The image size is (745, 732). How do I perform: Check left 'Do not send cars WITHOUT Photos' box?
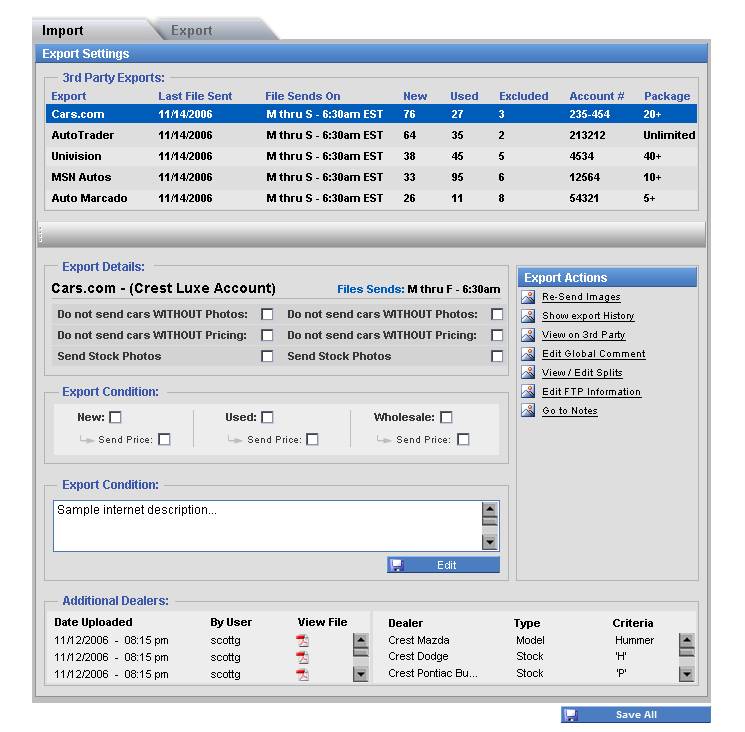point(267,314)
